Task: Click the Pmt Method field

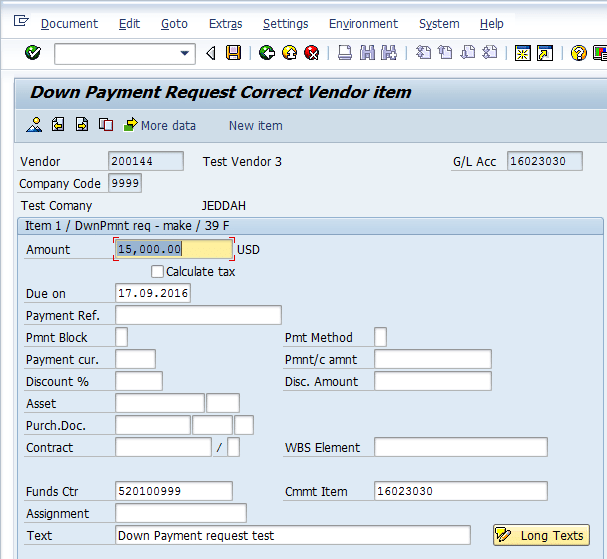Action: click(x=380, y=337)
